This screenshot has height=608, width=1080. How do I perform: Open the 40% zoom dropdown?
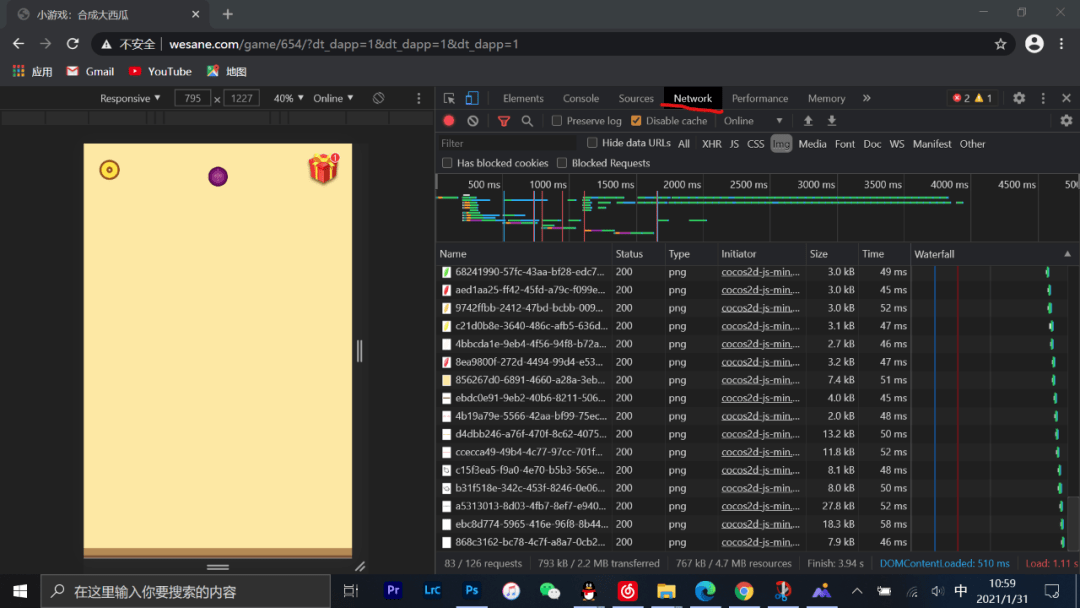click(289, 98)
